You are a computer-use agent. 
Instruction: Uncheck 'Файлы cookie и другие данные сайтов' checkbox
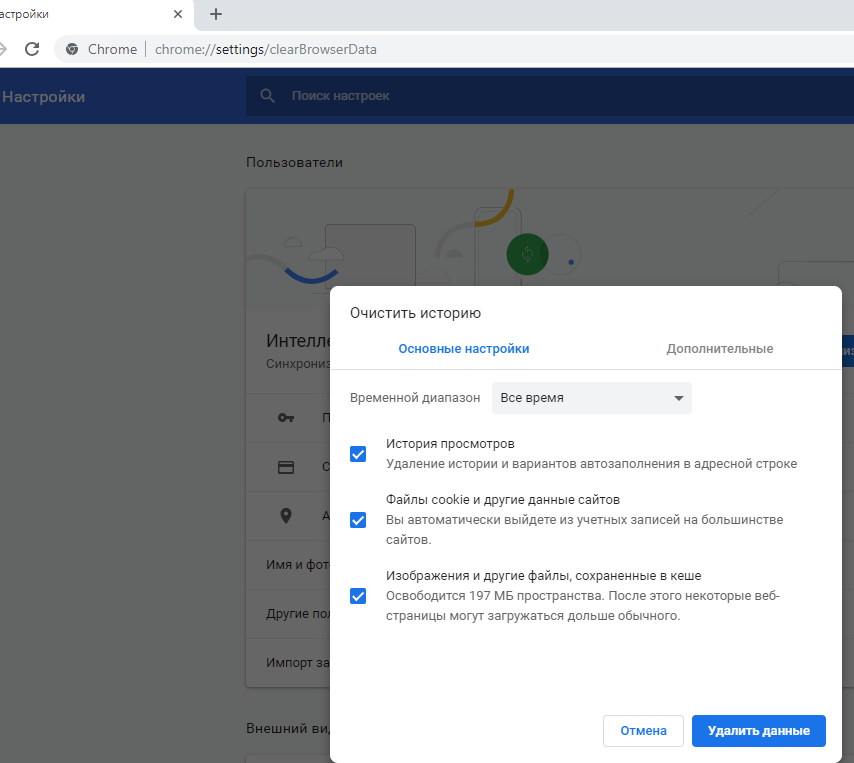(x=358, y=520)
